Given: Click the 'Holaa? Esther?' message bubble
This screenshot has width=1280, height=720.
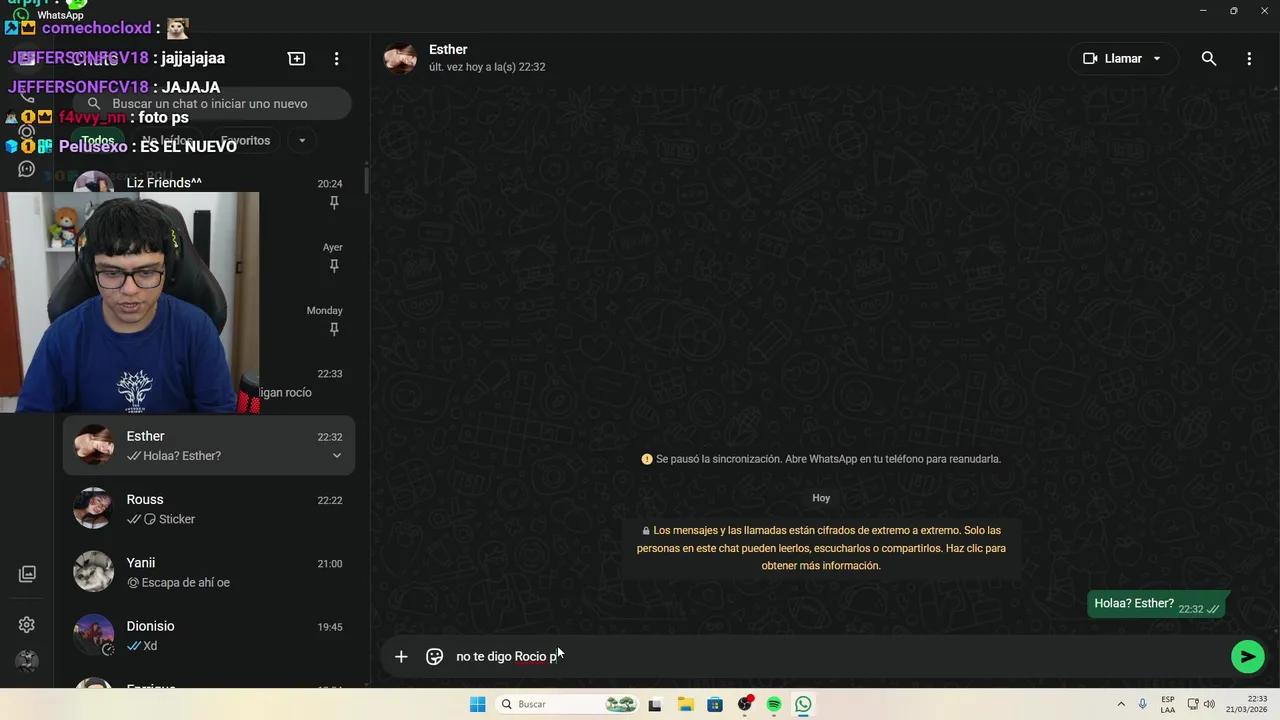Looking at the screenshot, I should 1156,605.
